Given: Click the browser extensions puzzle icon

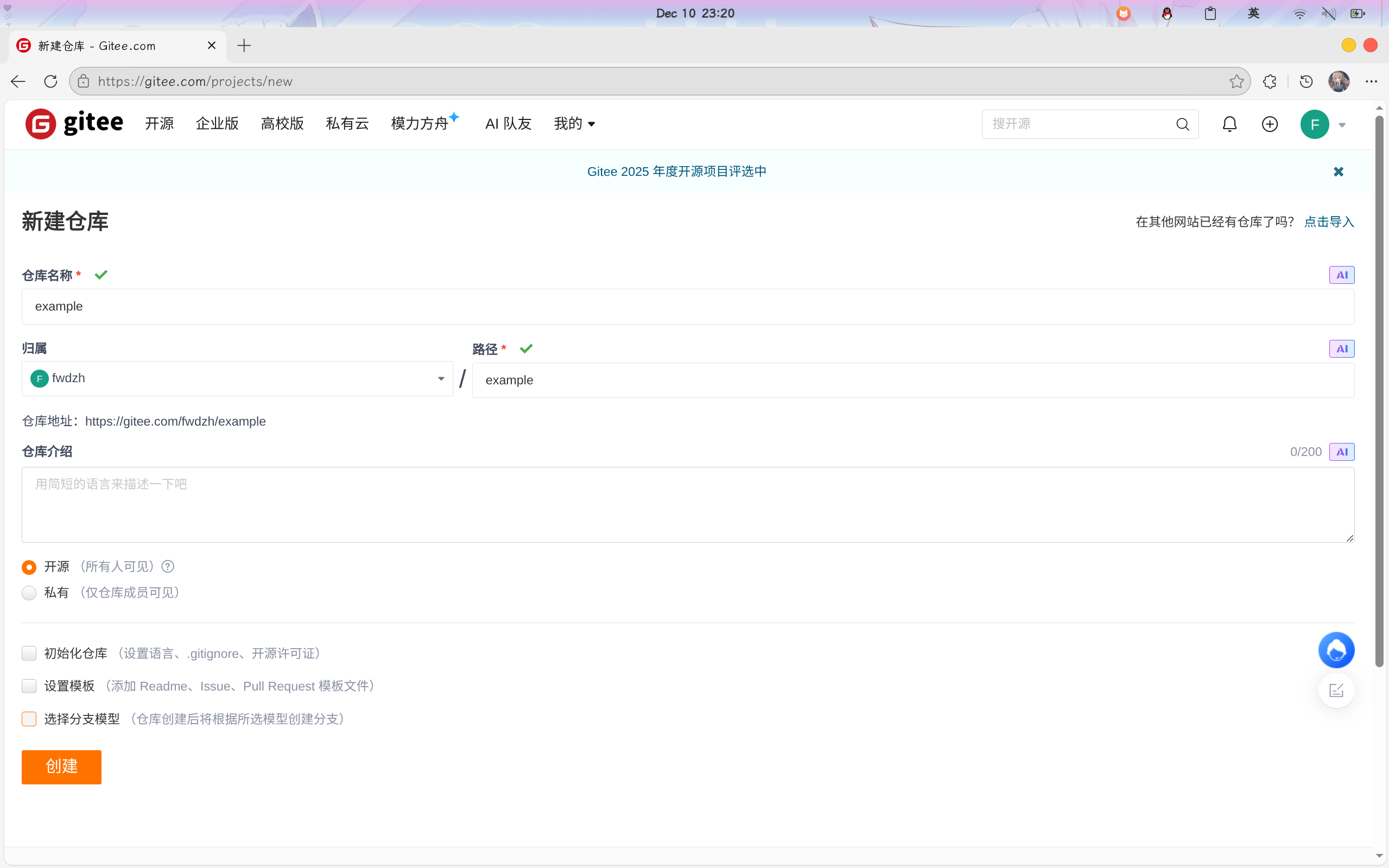Looking at the screenshot, I should [1269, 81].
